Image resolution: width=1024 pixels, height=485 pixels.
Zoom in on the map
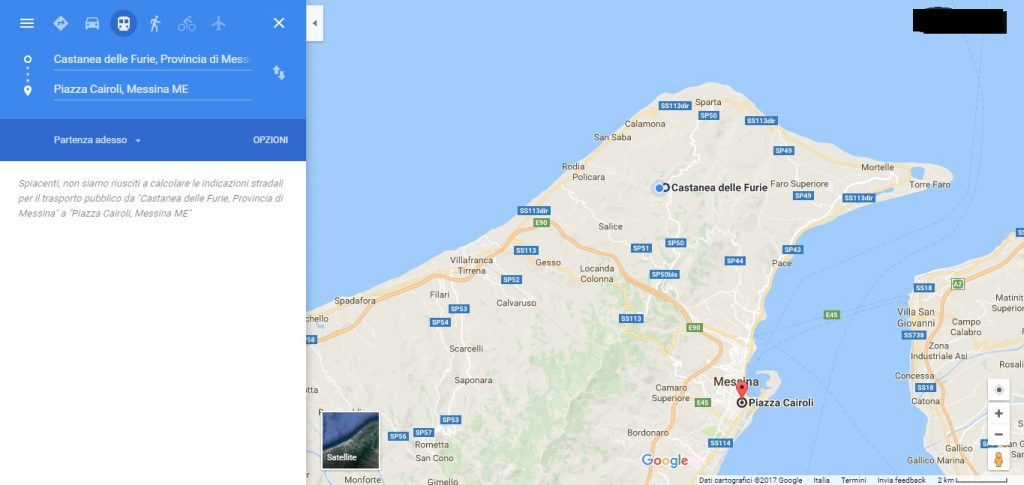999,414
